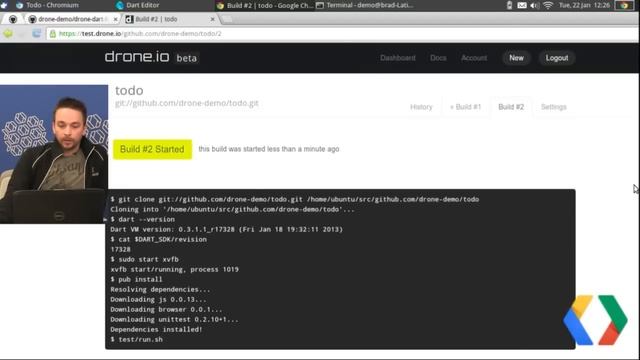Close the Build #2 | todo tab
Viewport: 640px width, 360px height.
point(212,19)
